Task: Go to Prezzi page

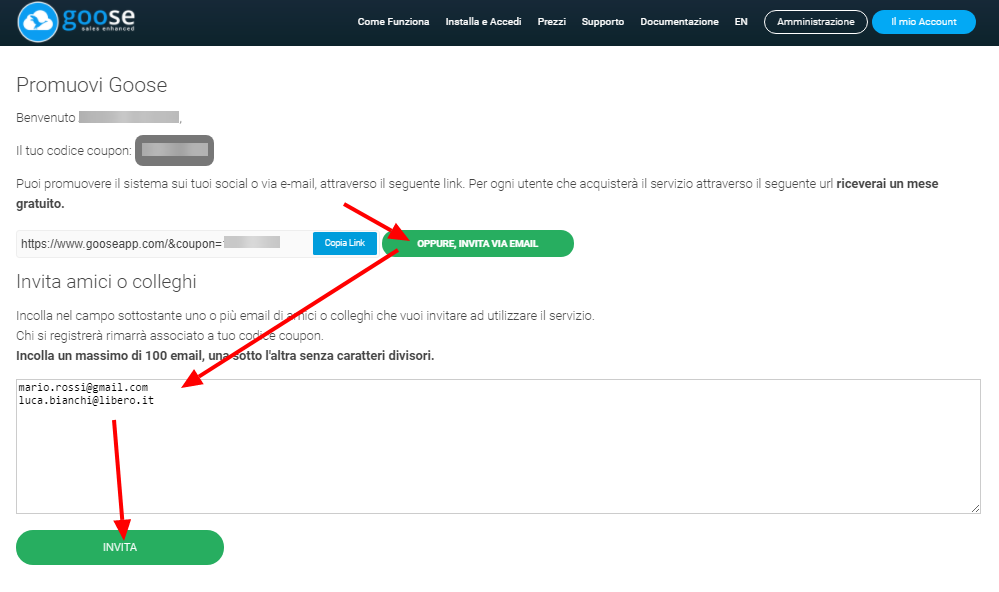Action: click(x=551, y=22)
